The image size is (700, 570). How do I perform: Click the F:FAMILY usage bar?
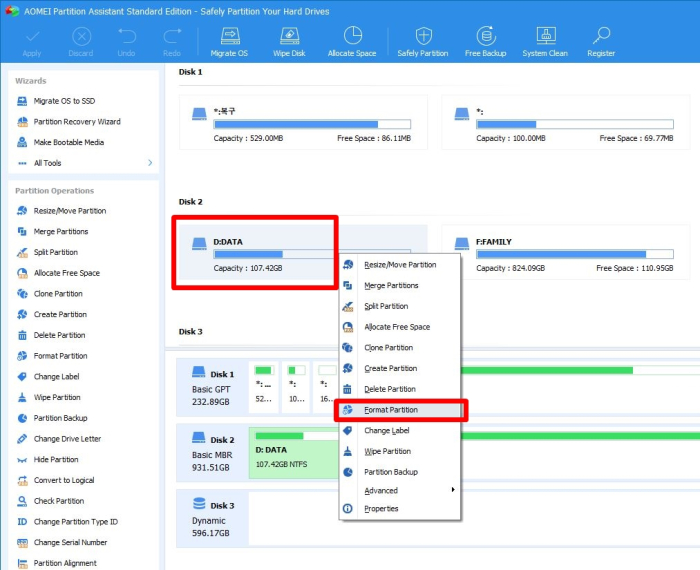575,254
